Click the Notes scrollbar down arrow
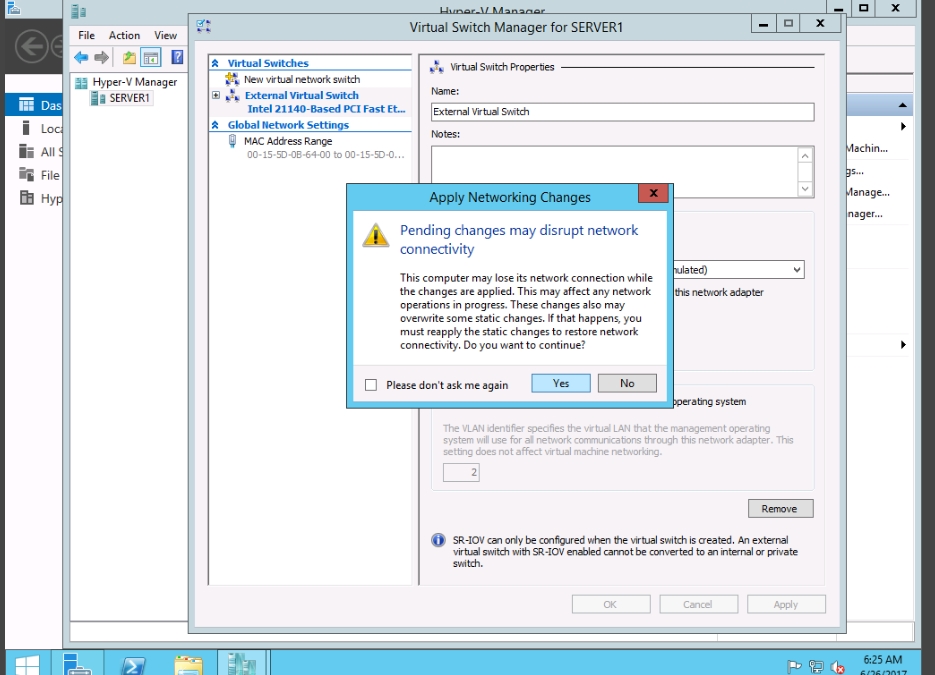935x675 pixels. (805, 189)
